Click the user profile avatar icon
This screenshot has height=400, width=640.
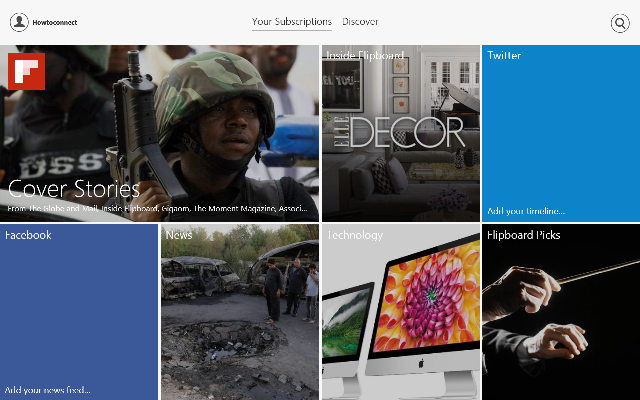[19, 22]
